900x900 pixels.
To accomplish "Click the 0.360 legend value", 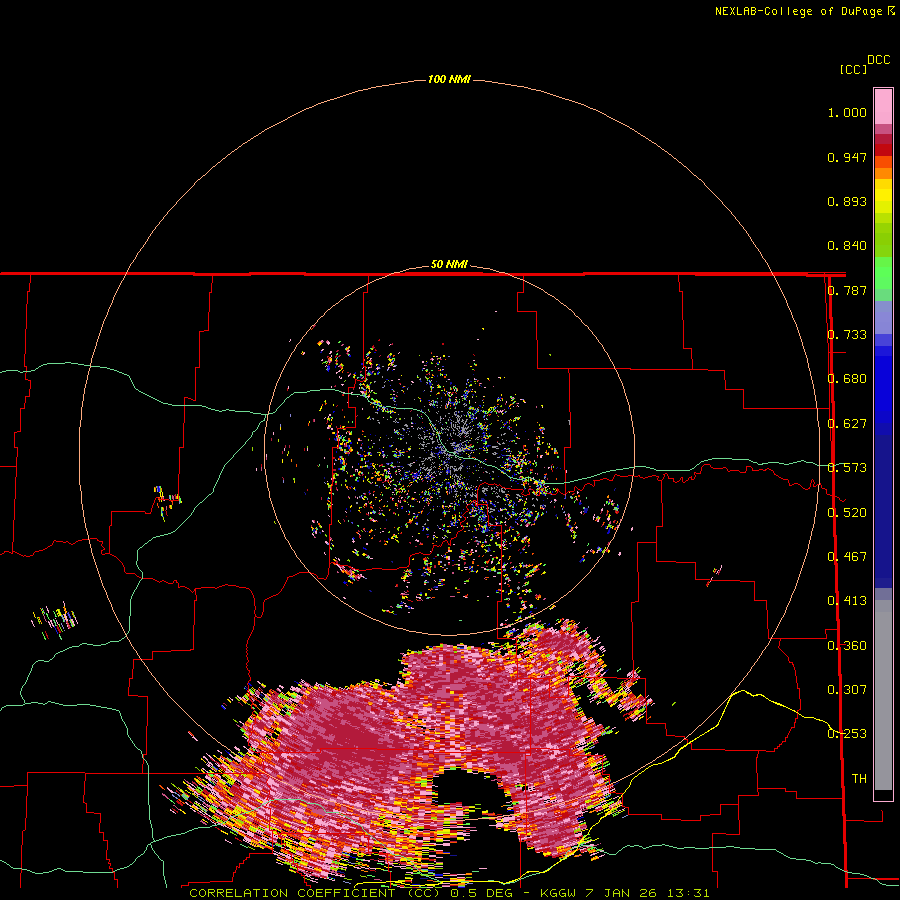I will [x=847, y=646].
